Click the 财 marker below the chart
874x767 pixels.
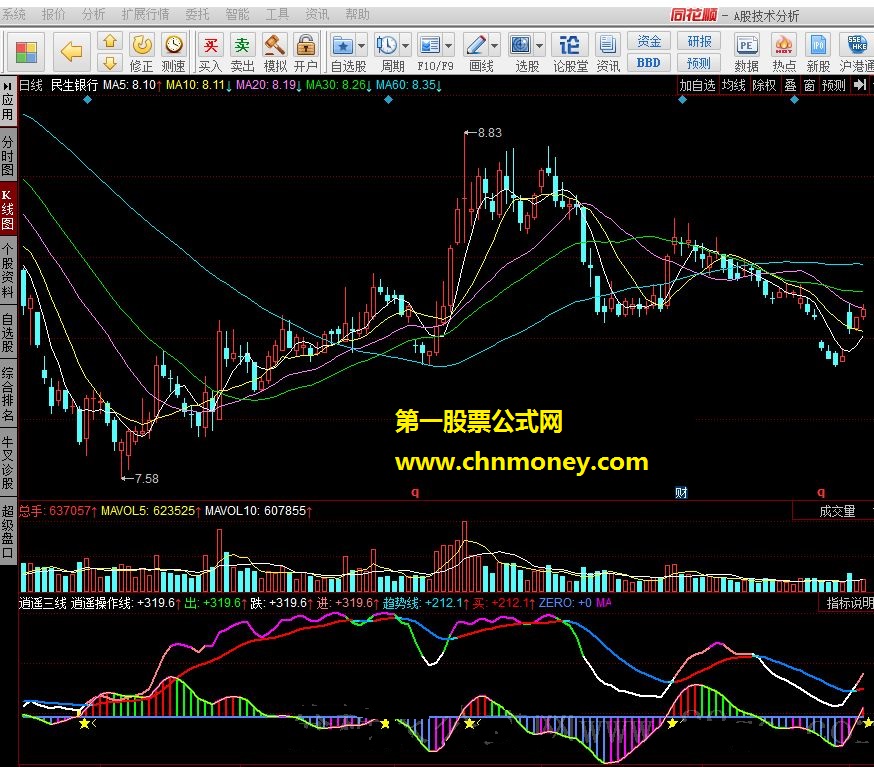[x=681, y=493]
